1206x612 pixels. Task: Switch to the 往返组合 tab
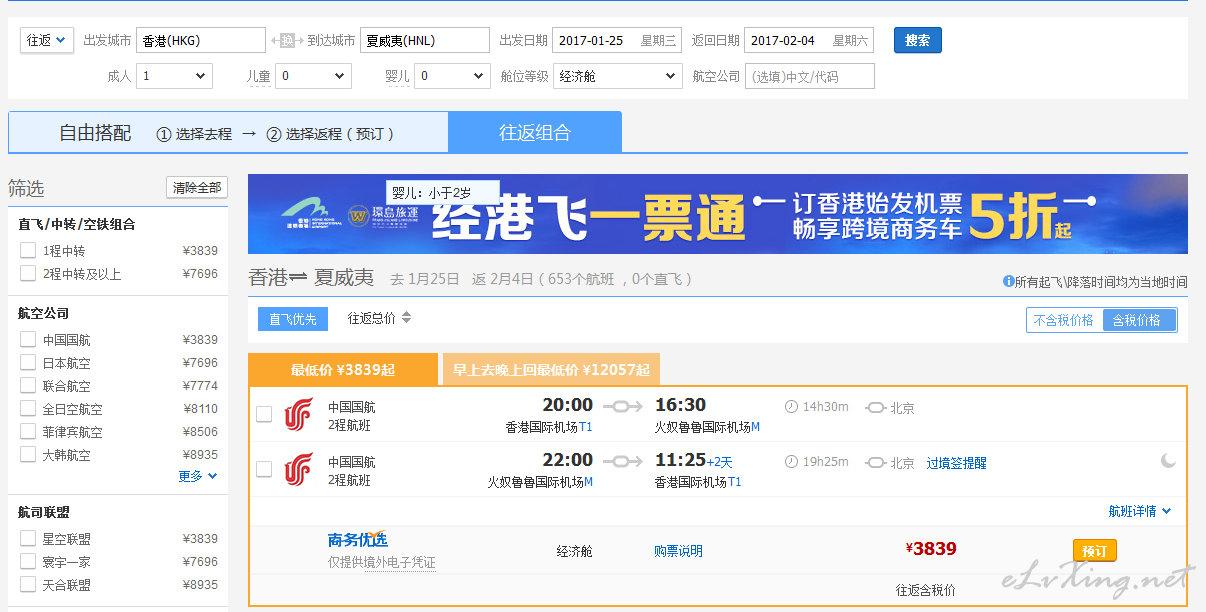click(x=535, y=132)
